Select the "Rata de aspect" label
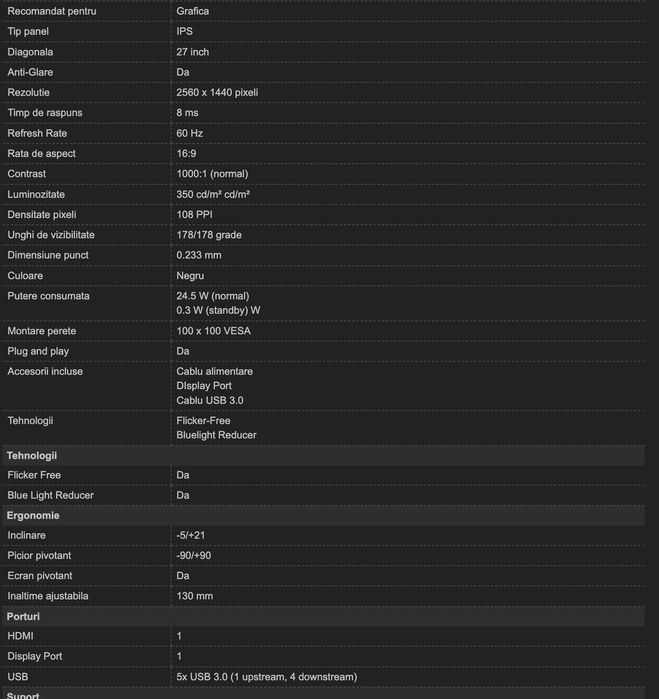This screenshot has height=699, width=659. 42,154
